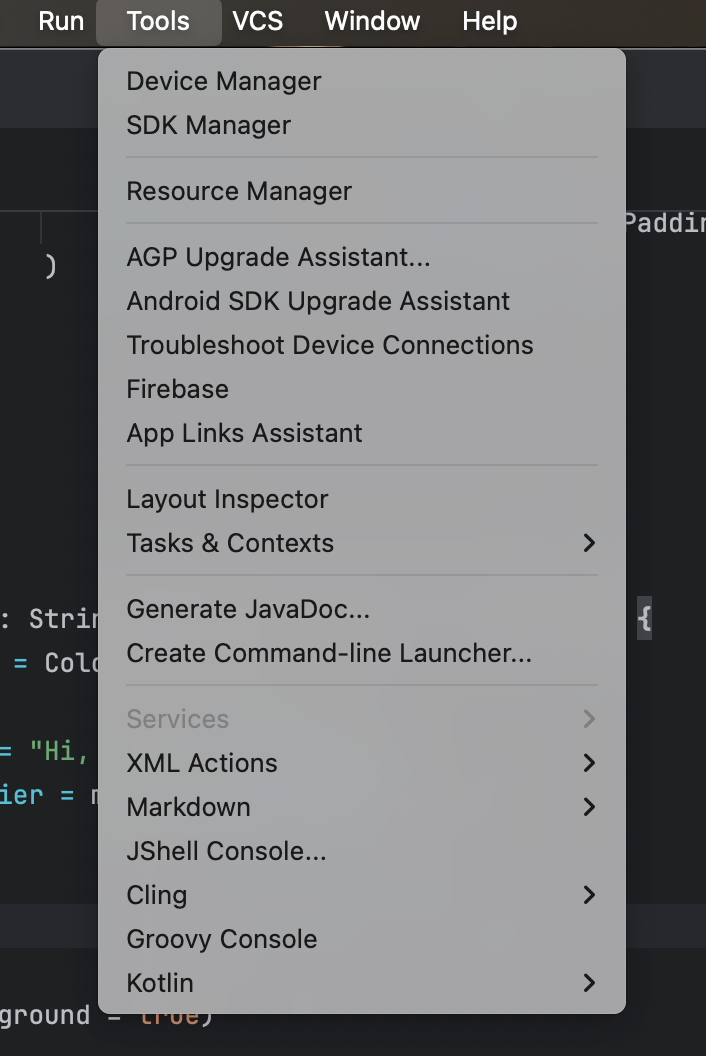Choose Troubleshoot Device Connections
The height and width of the screenshot is (1056, 706).
pos(362,345)
